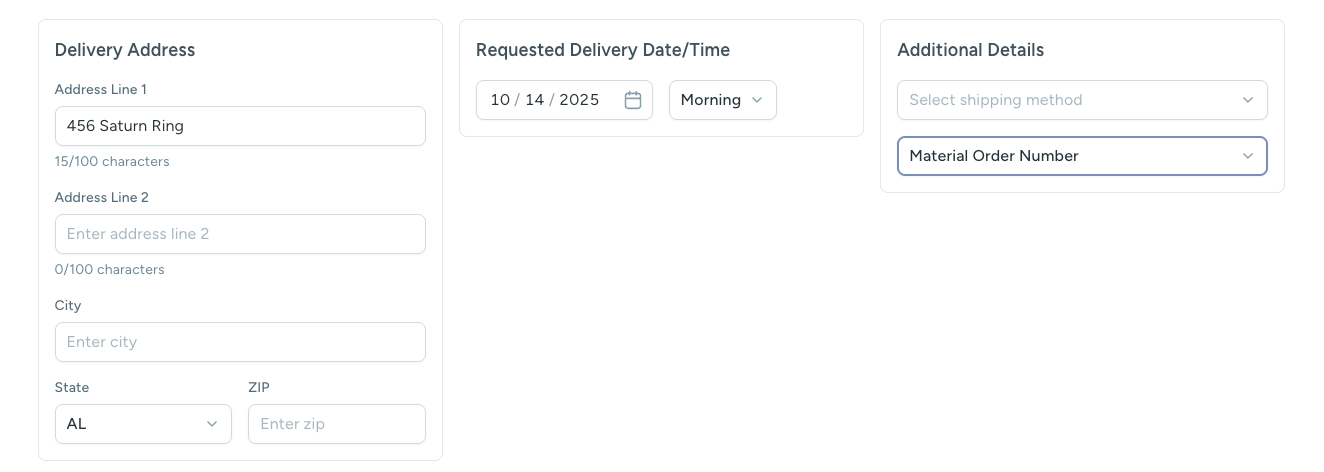Viewport: 1324px width, 472px height.
Task: Click the Material Order Number chevron arrow
Action: (x=1248, y=156)
